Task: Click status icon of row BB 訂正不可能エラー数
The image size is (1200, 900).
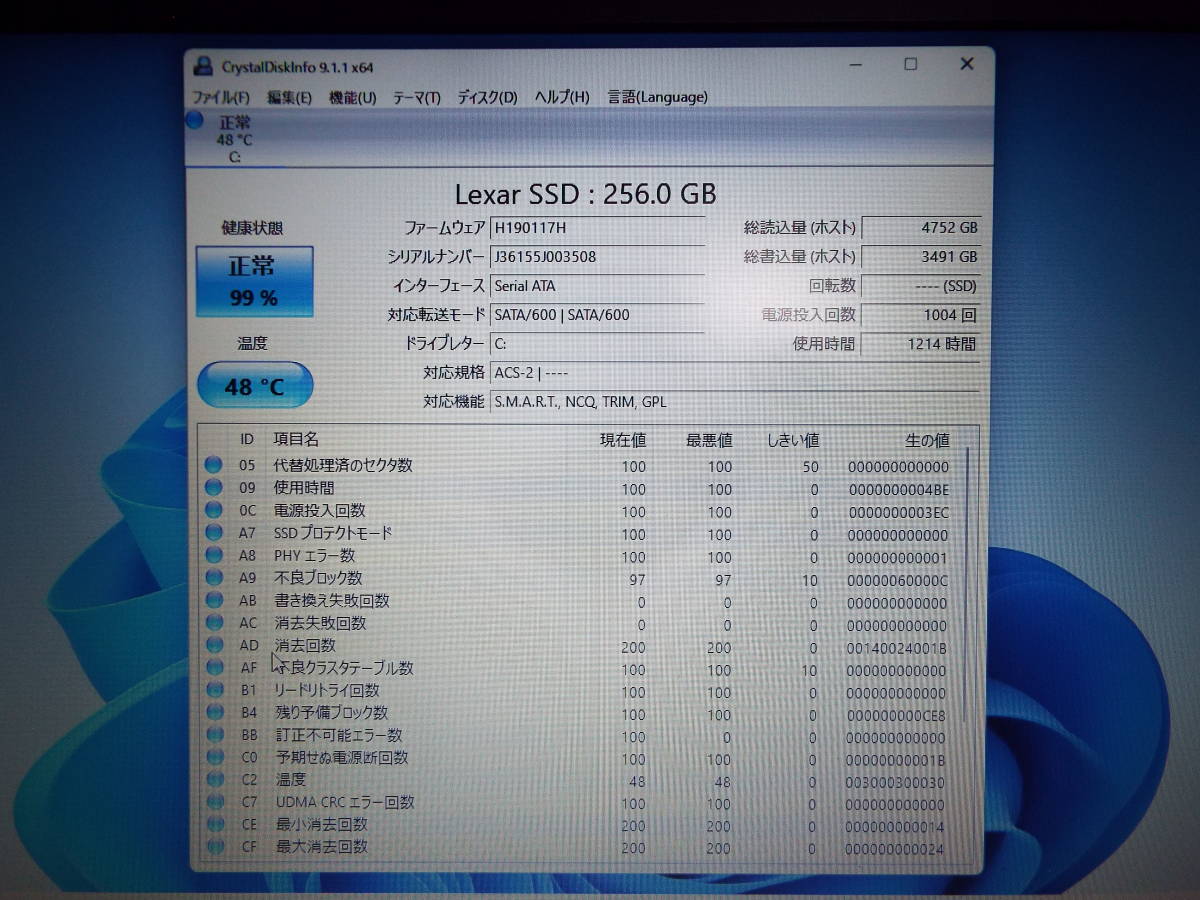Action: [x=213, y=736]
